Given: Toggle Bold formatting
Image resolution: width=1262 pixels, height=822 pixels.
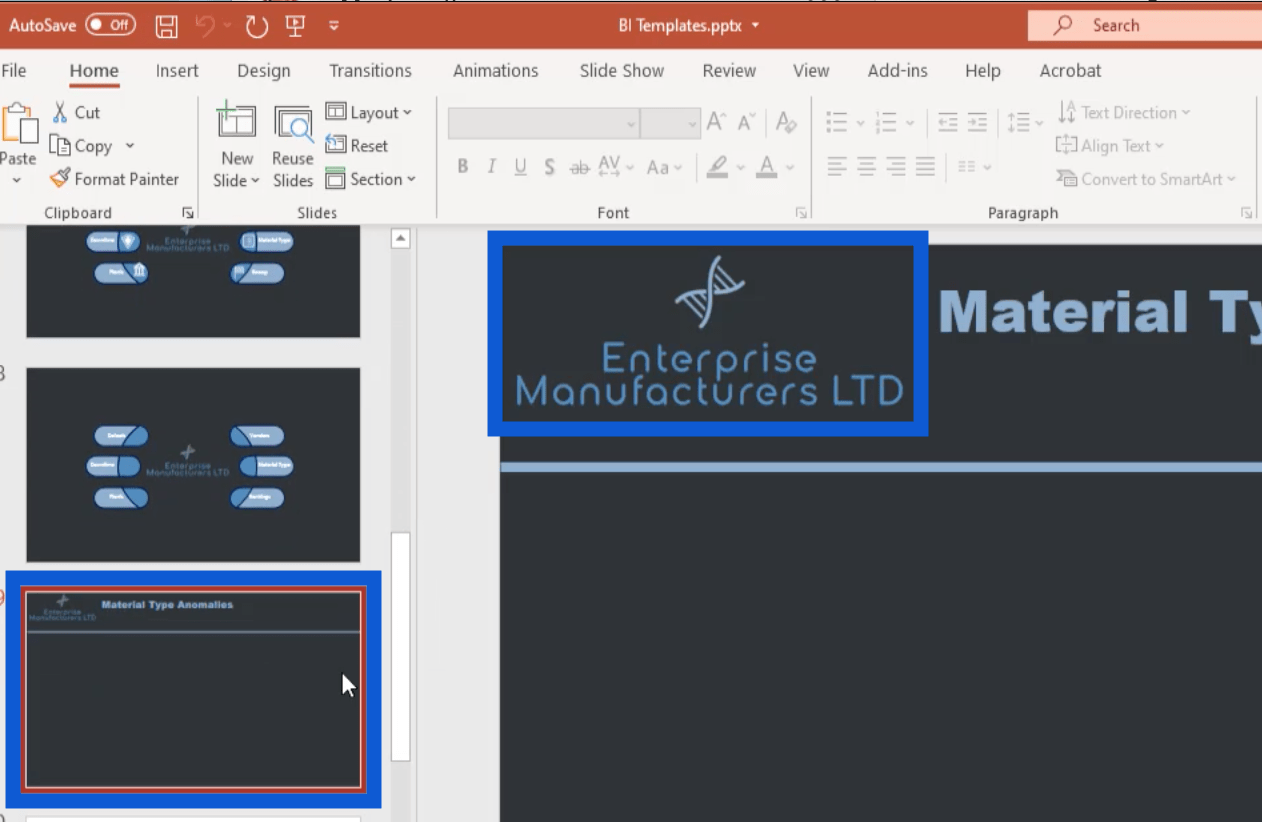Looking at the screenshot, I should pyautogui.click(x=463, y=167).
